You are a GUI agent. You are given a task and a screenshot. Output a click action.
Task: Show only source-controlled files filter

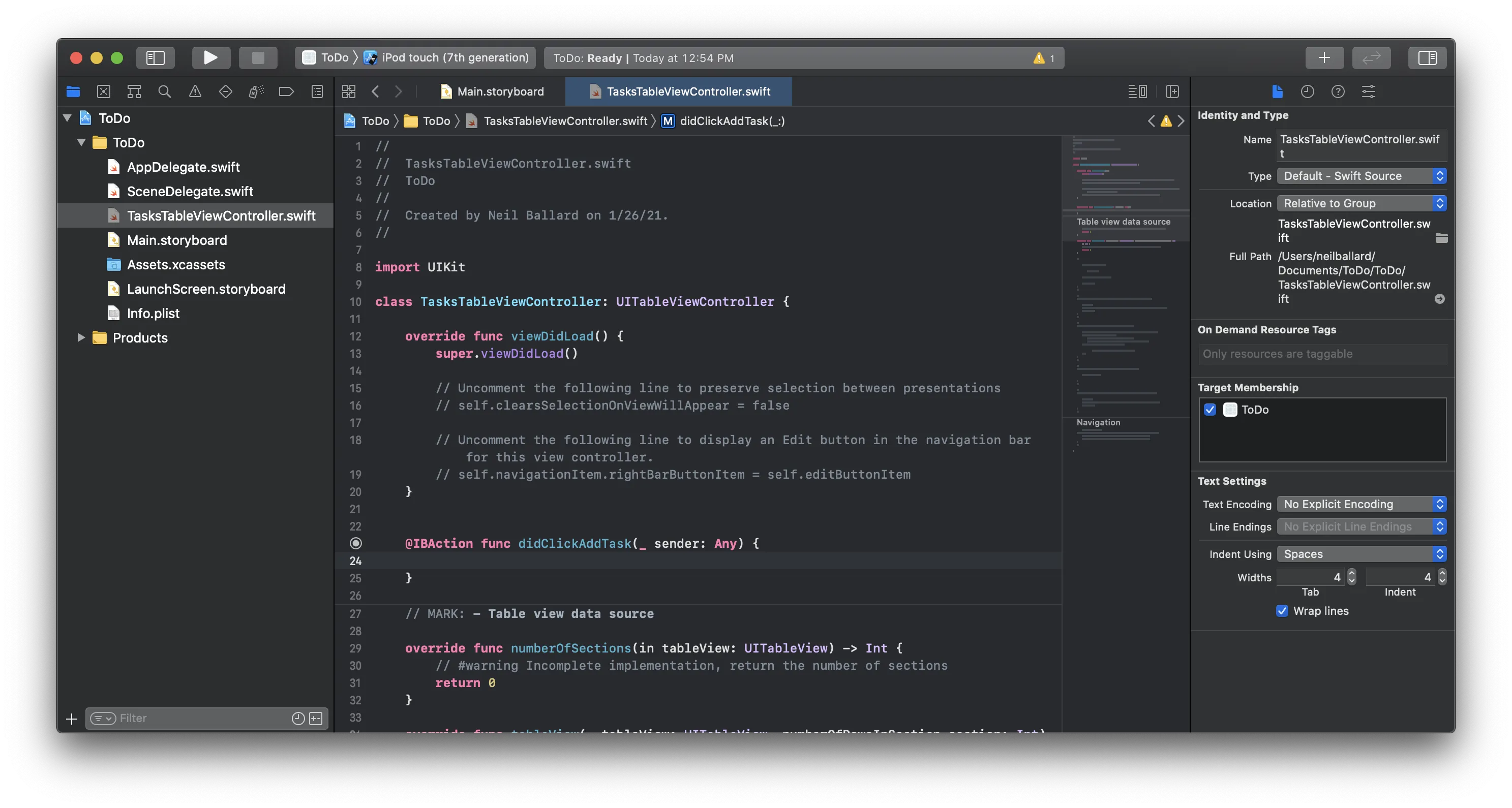click(316, 718)
